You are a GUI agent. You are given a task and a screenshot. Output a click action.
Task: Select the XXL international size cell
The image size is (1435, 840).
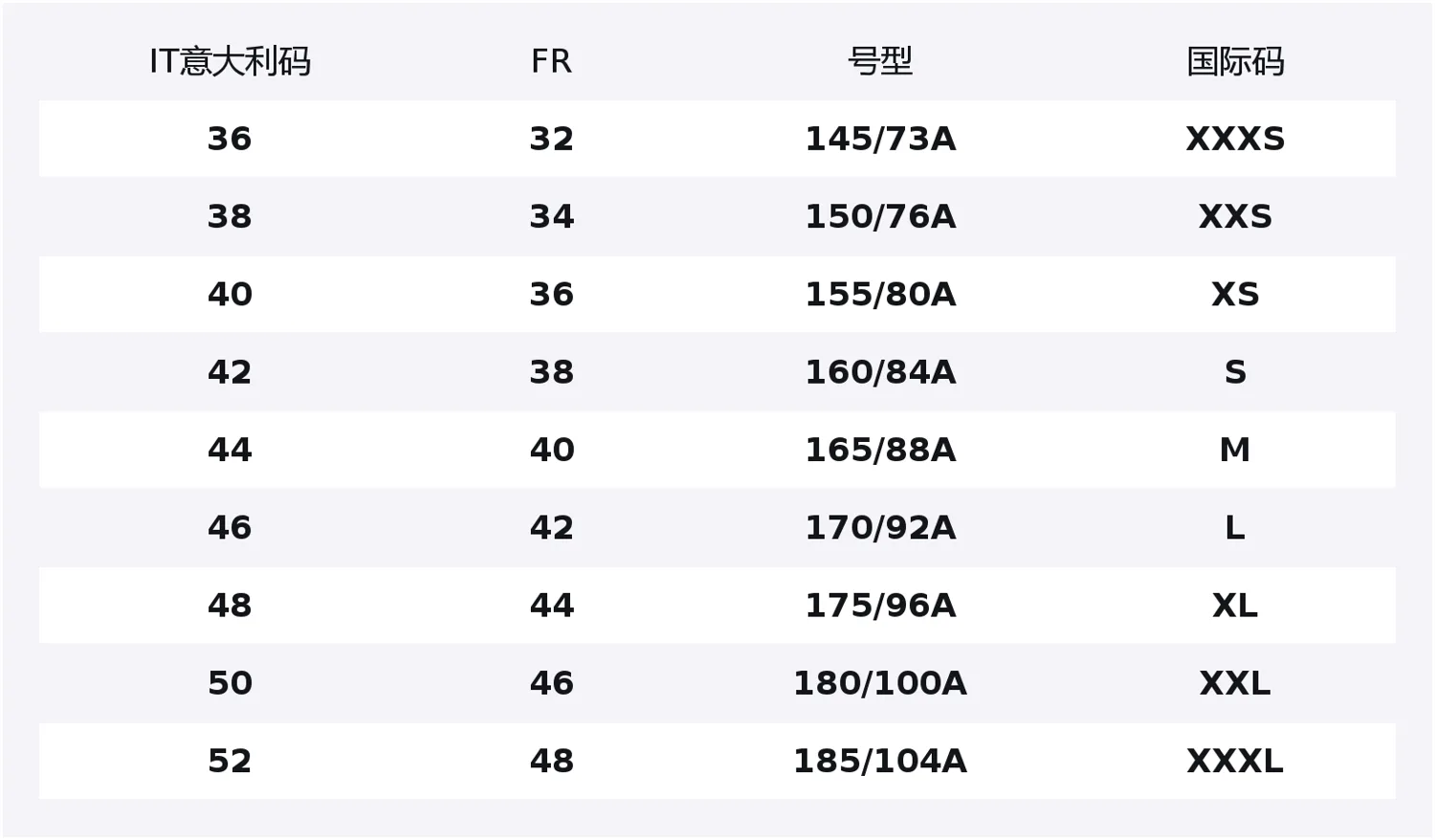(1235, 683)
